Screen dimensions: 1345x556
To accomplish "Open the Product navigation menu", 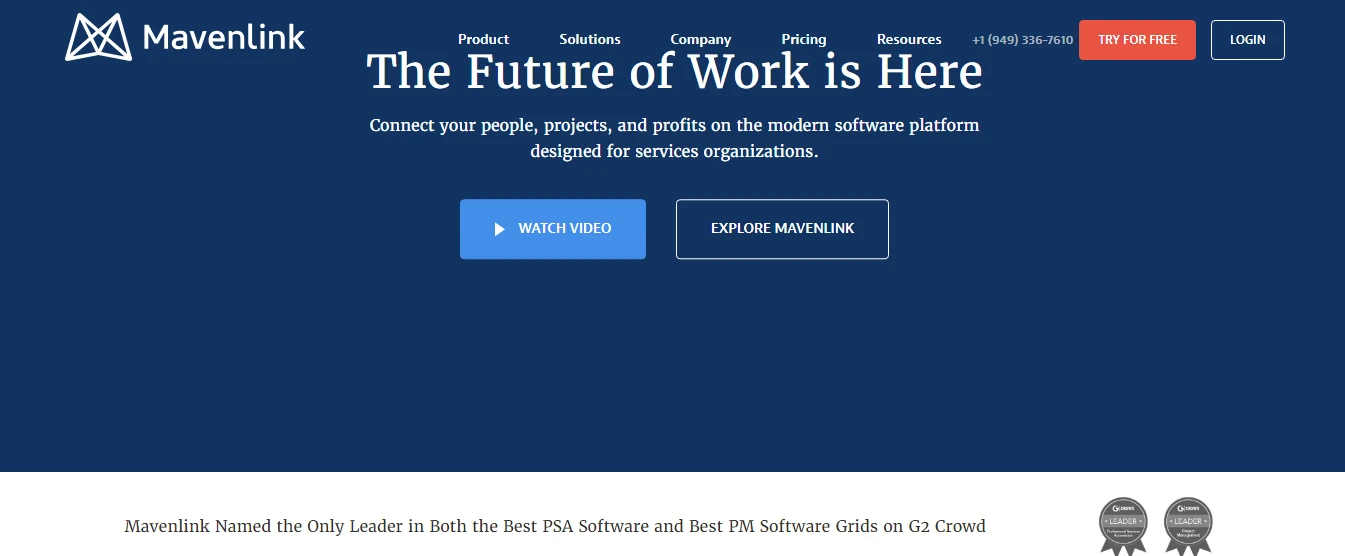I will (x=483, y=39).
